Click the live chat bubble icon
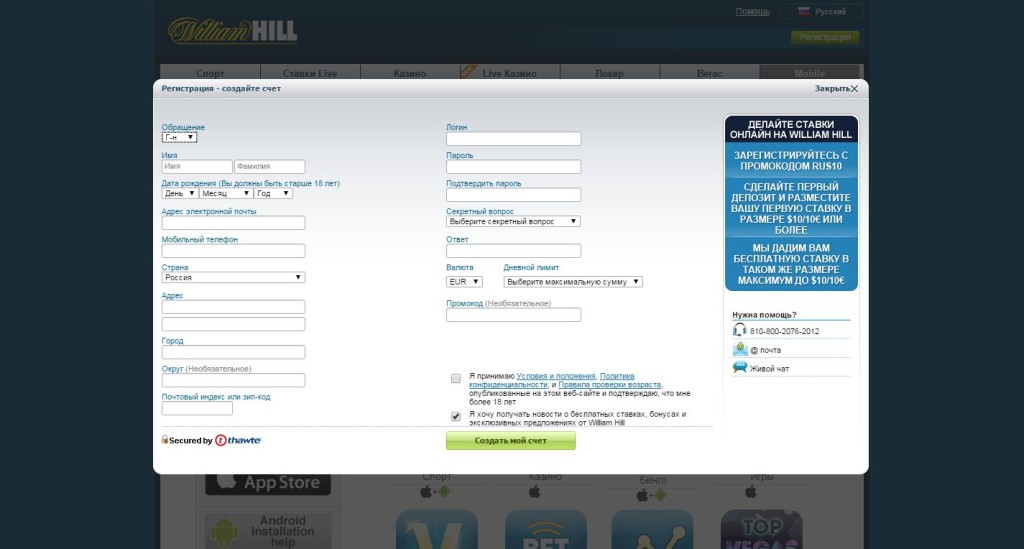1024x549 pixels. pos(739,368)
